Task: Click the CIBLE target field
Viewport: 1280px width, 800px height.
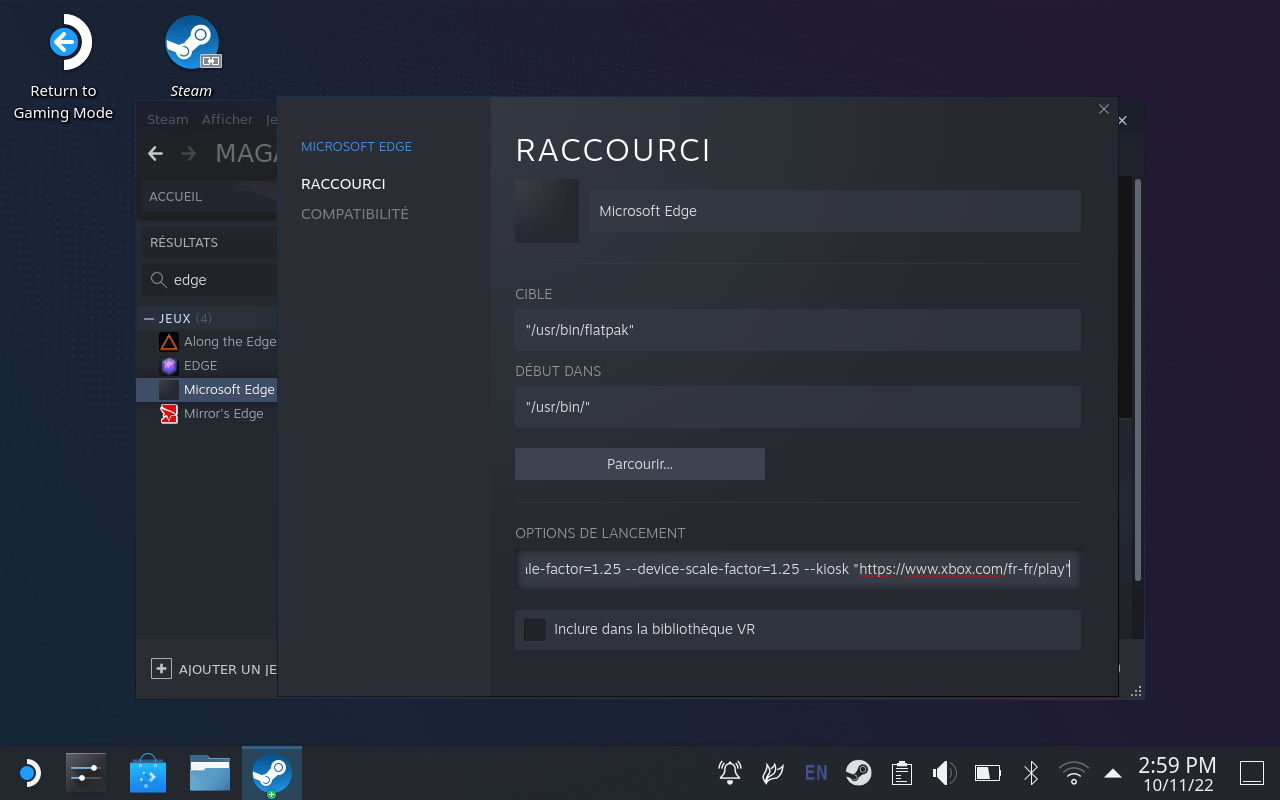Action: pos(798,330)
